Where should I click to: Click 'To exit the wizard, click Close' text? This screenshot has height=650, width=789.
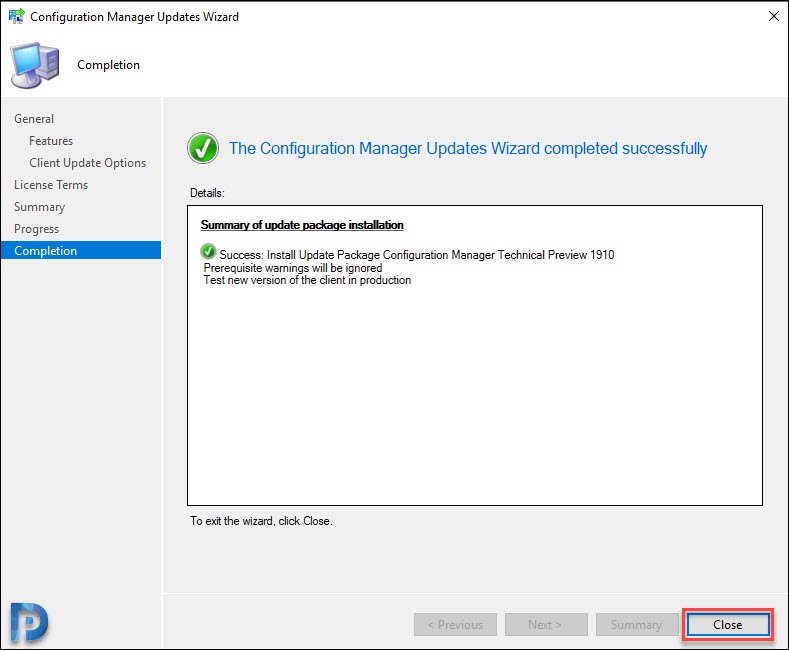click(x=261, y=521)
